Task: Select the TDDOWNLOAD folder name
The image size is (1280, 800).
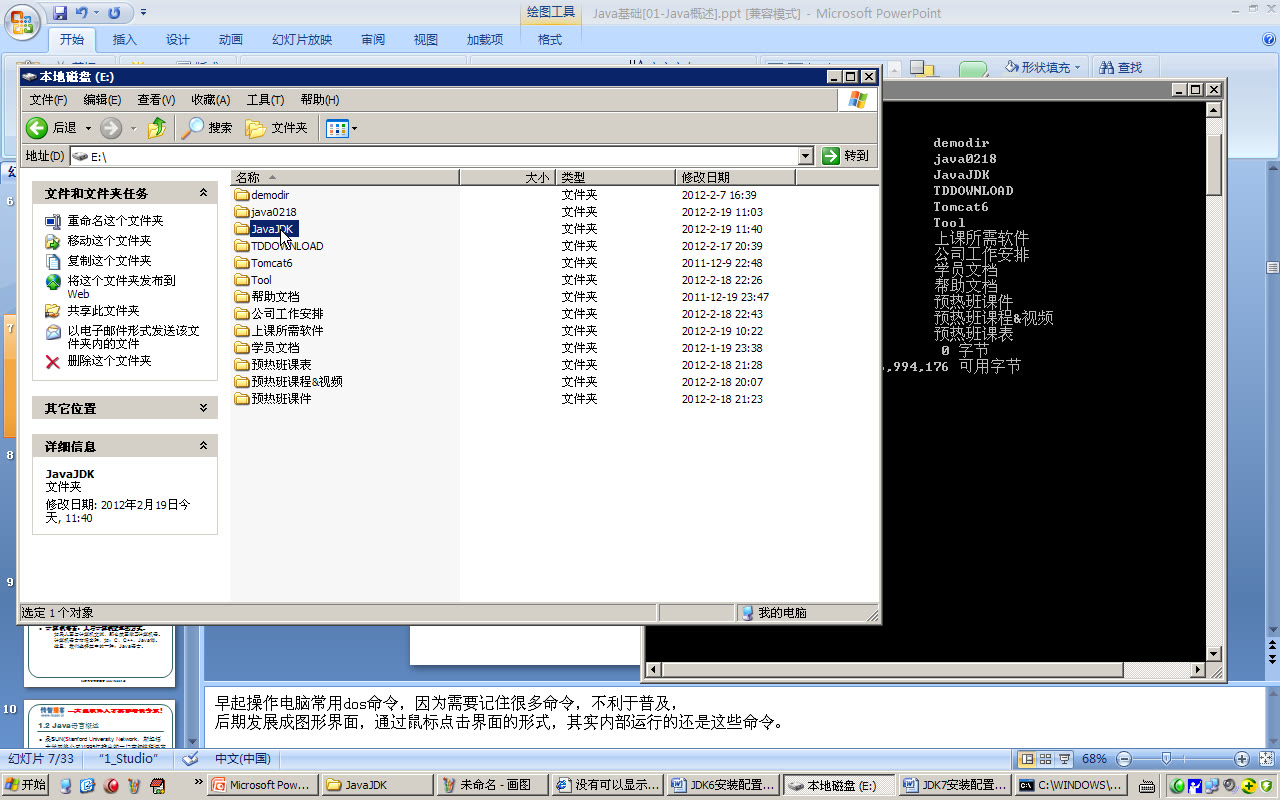Action: pos(287,246)
